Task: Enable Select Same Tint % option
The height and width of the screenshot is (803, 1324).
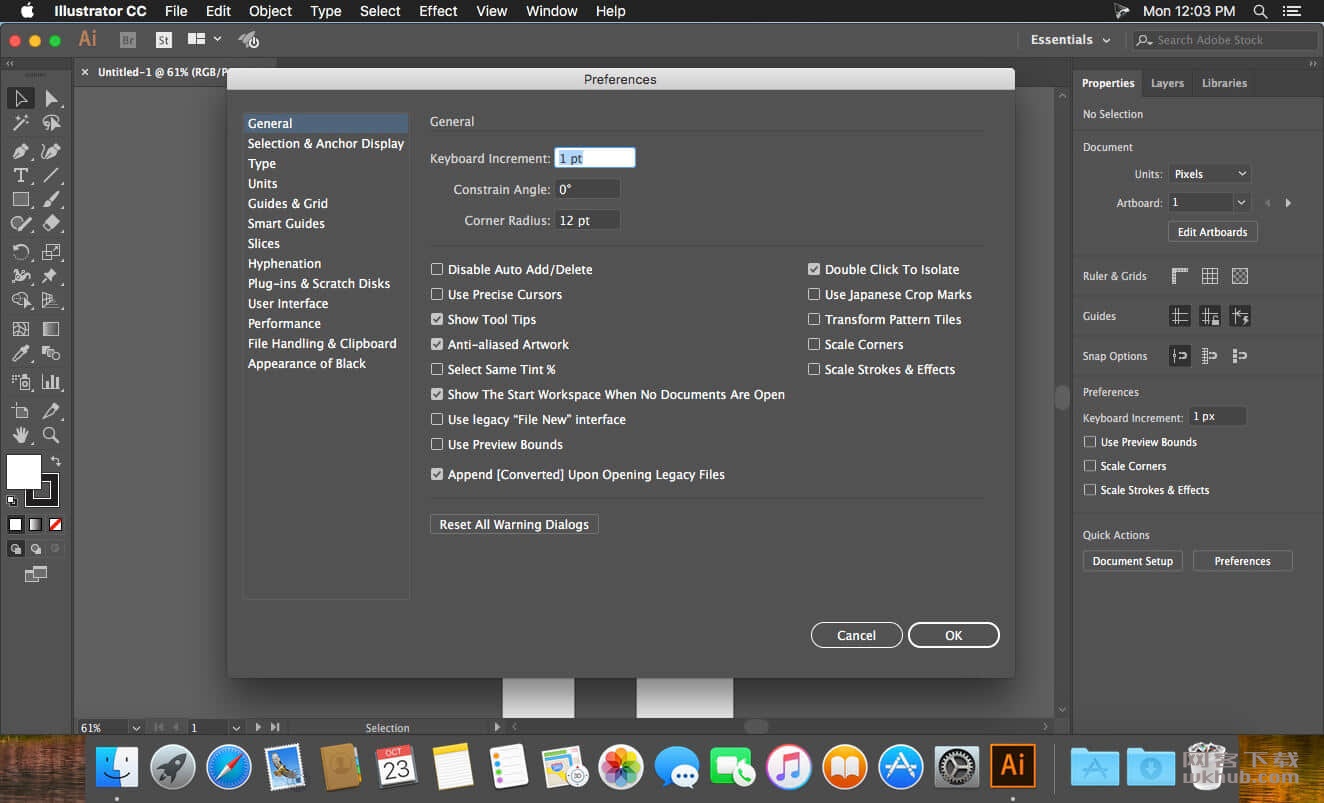Action: point(437,369)
